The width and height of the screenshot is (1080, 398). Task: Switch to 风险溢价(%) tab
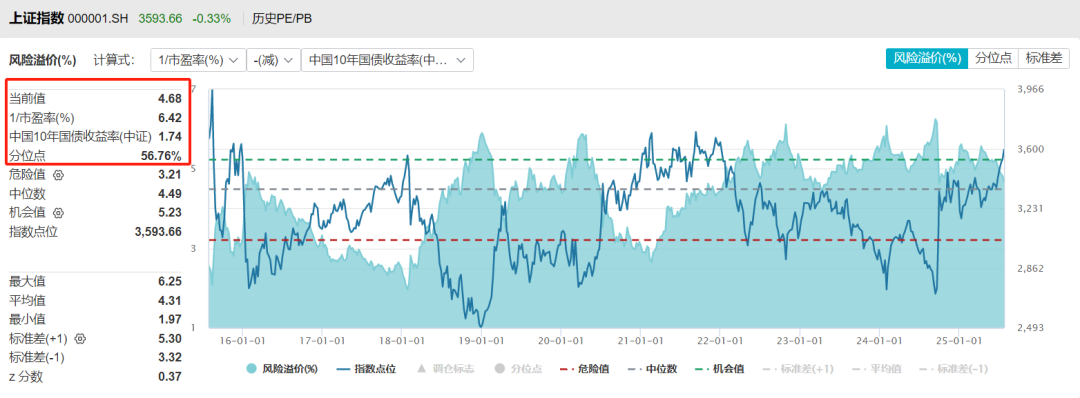[926, 59]
